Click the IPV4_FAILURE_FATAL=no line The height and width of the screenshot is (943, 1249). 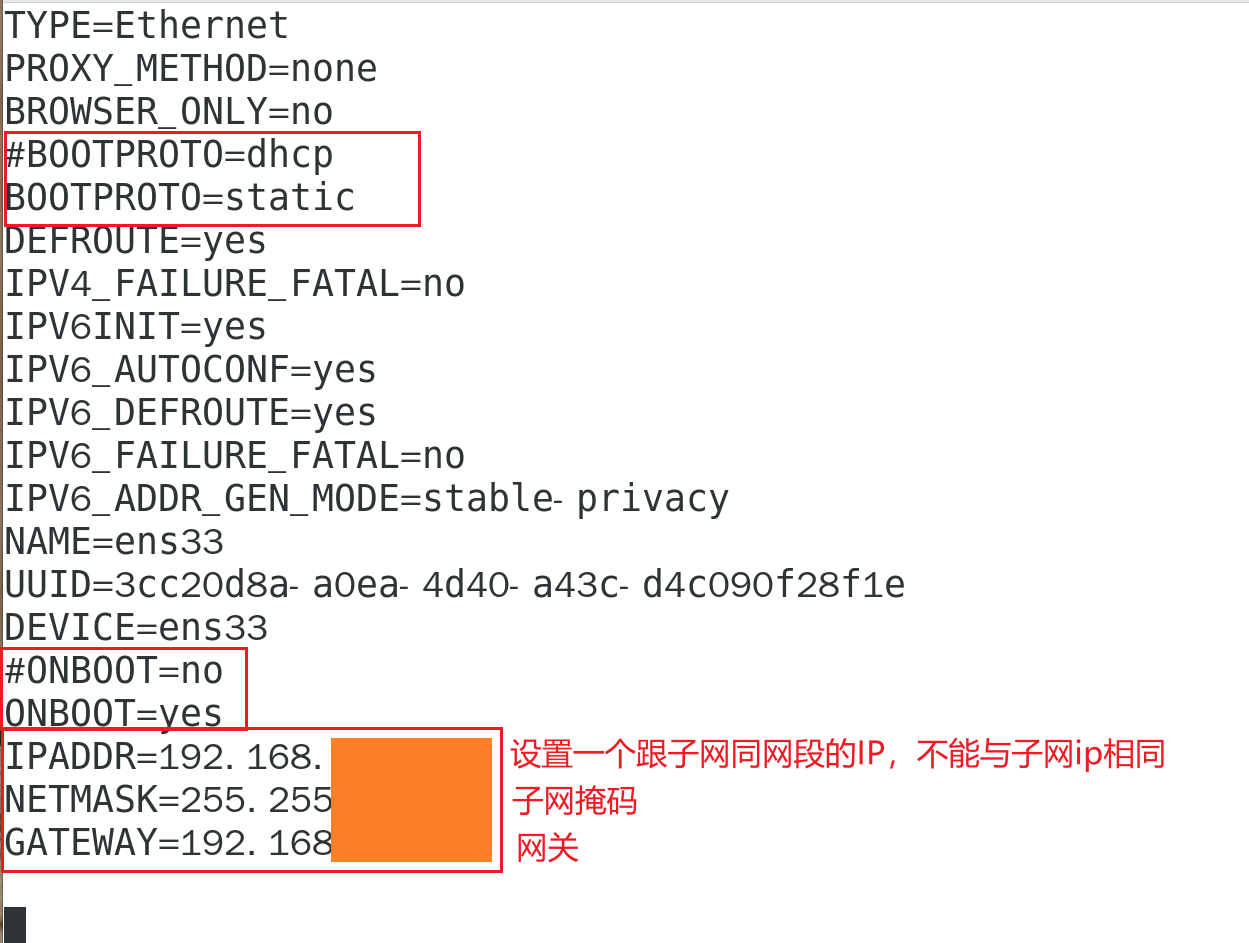235,284
